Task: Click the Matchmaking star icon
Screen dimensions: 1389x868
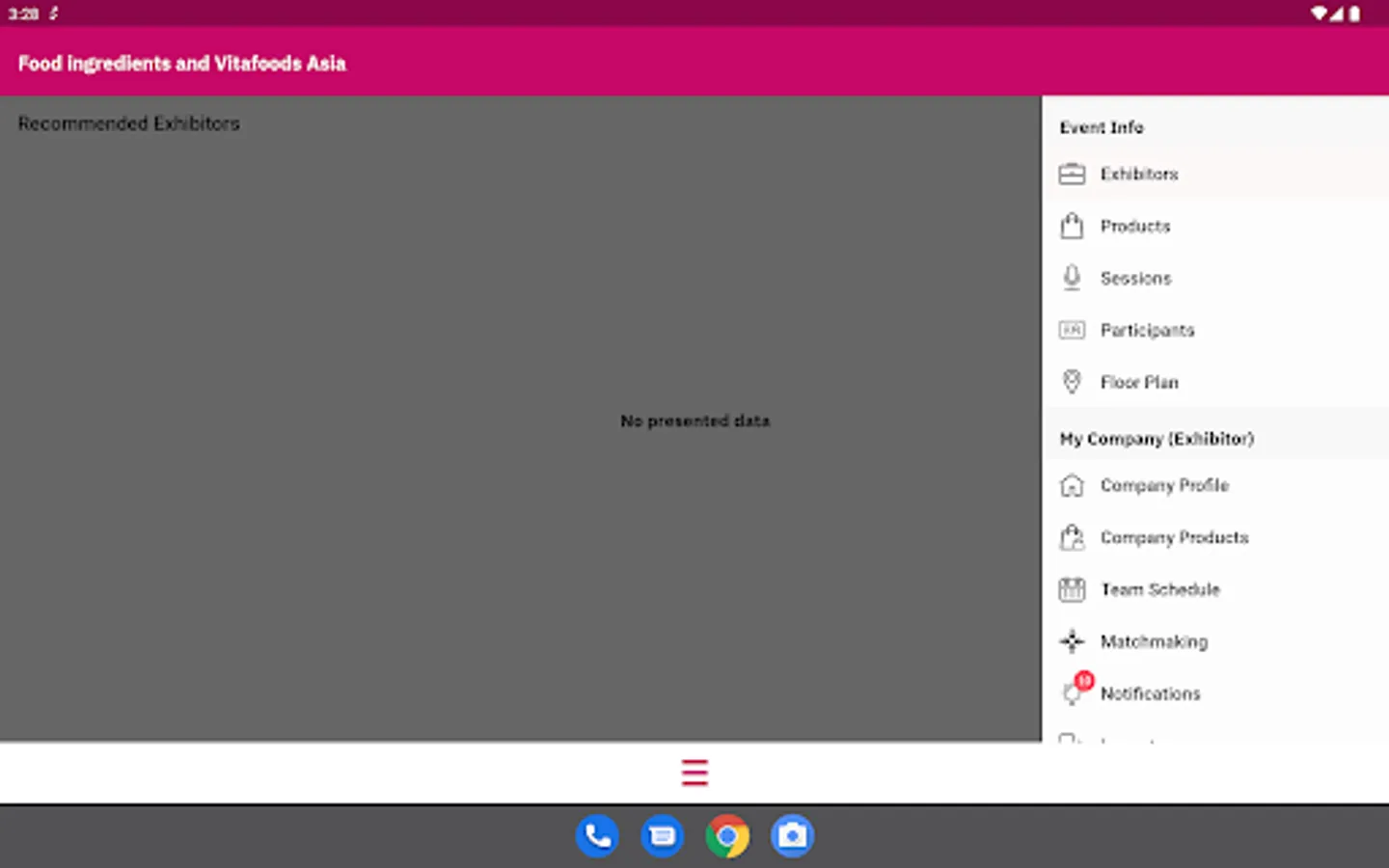Action: click(x=1072, y=641)
